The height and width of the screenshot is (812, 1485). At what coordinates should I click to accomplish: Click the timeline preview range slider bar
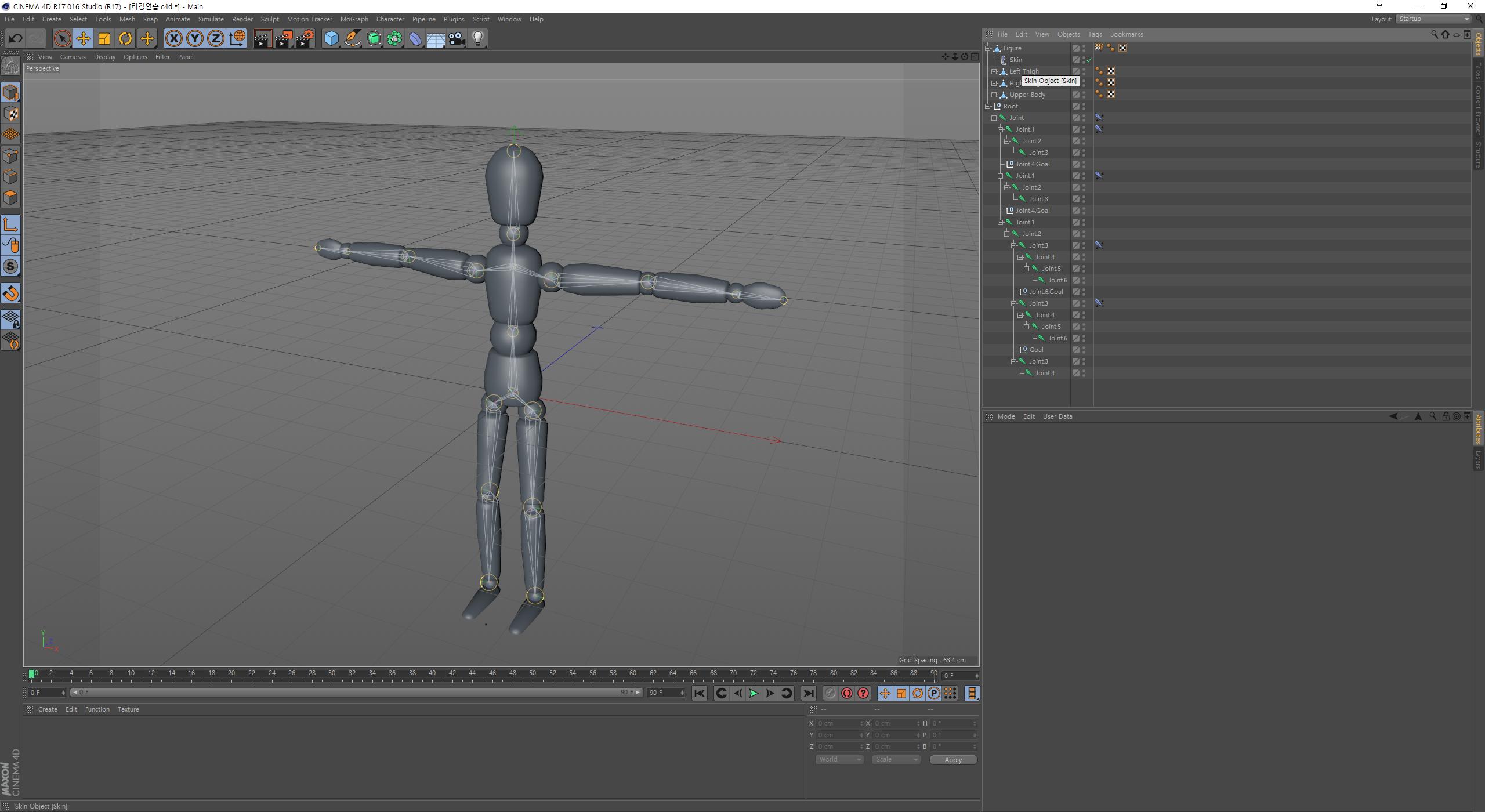click(x=356, y=693)
